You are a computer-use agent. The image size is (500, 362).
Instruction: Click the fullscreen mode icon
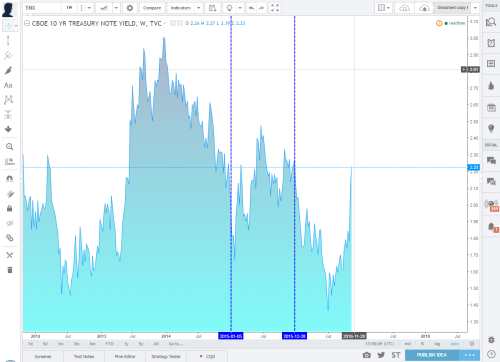click(275, 8)
